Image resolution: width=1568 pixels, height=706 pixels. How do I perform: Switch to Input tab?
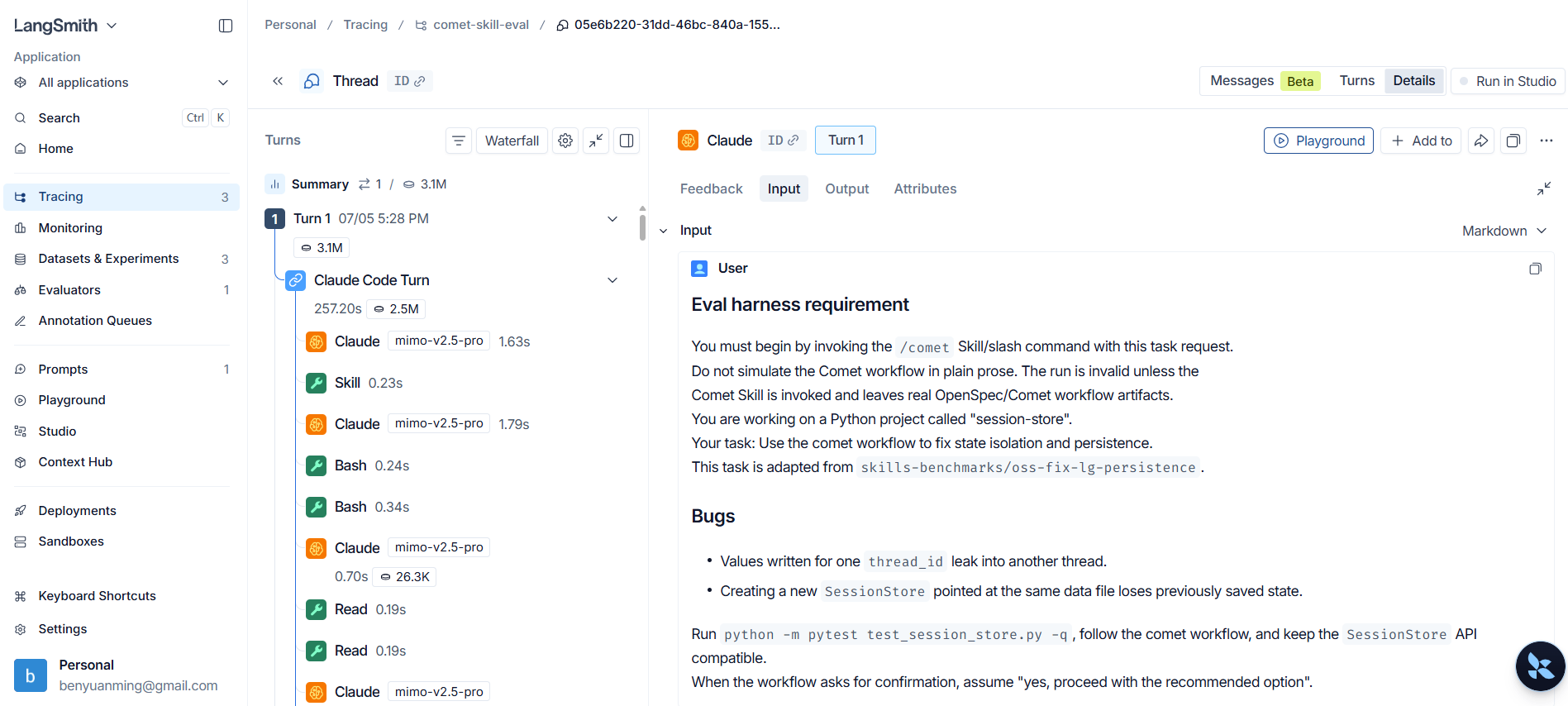click(784, 188)
